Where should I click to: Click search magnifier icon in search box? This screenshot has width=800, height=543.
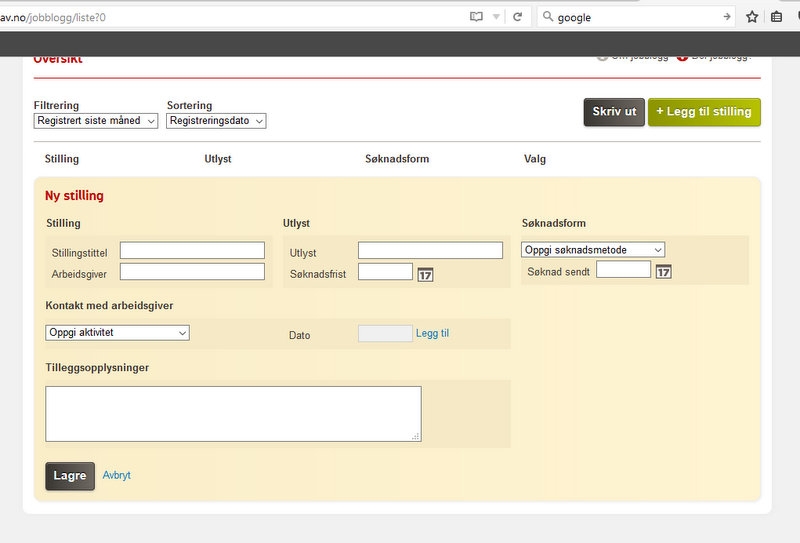click(547, 17)
